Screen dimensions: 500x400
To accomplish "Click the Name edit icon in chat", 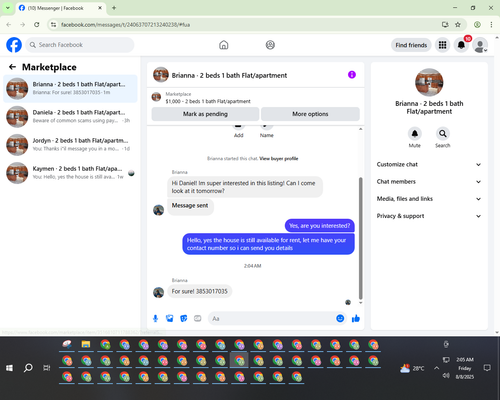I will pos(266,126).
